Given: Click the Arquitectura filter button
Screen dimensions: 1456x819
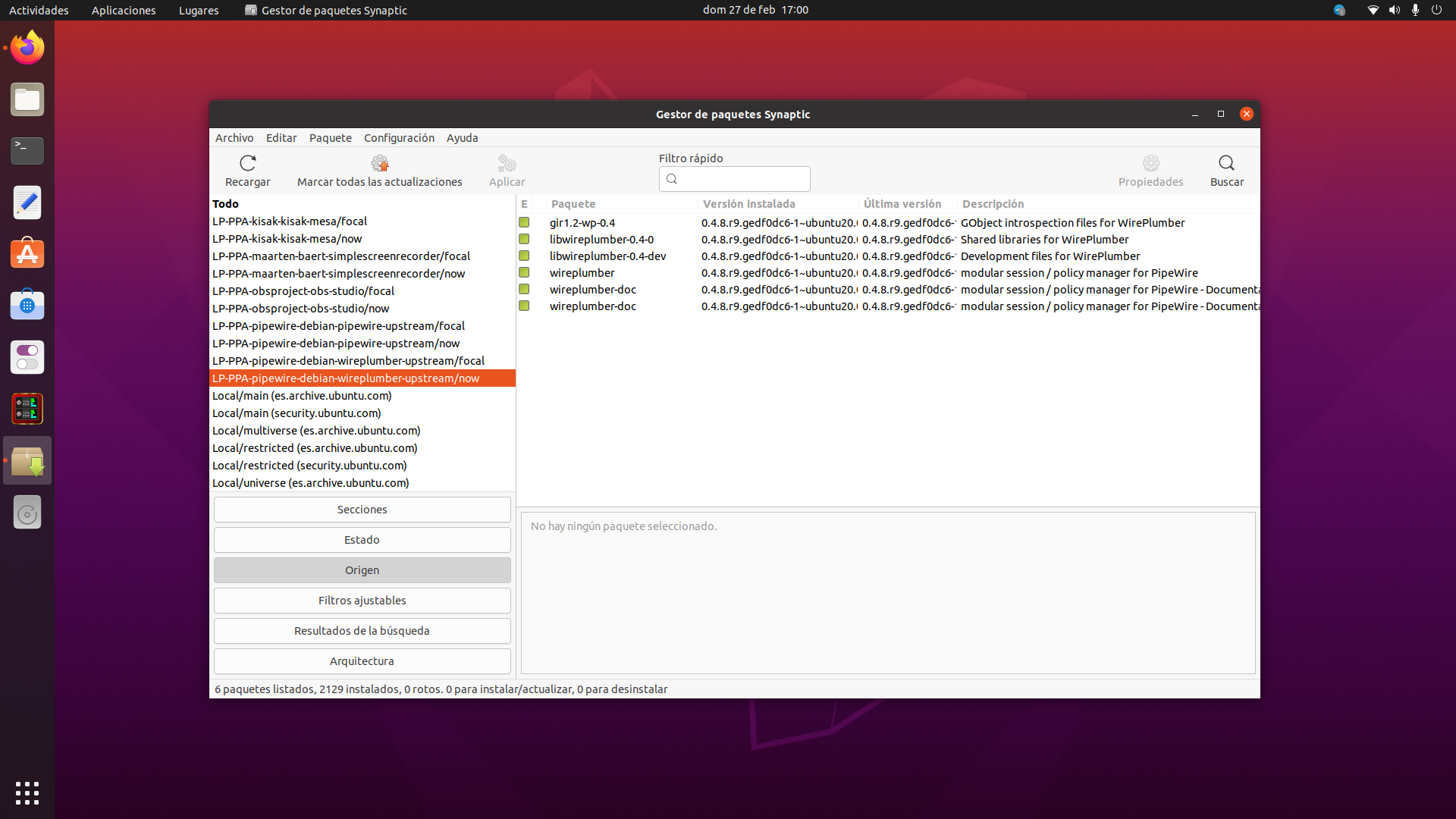Looking at the screenshot, I should click(x=362, y=661).
